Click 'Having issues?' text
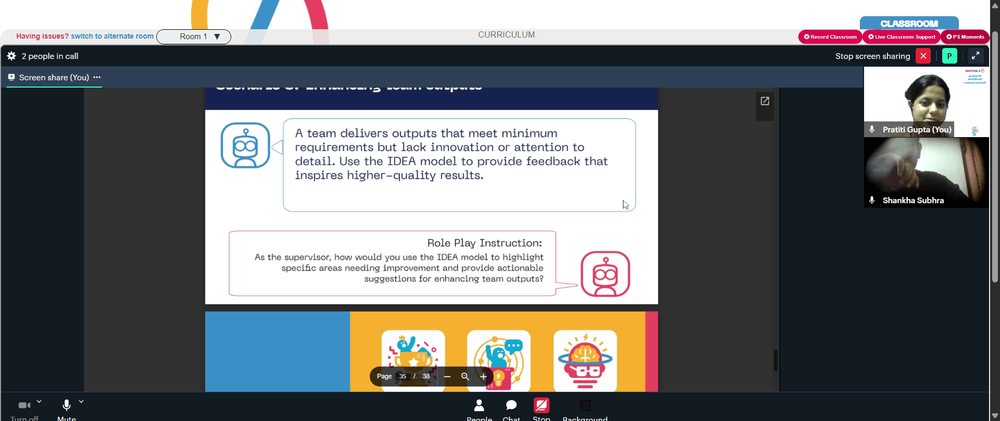Screen dimensions: 1000x421 [x=42, y=36]
